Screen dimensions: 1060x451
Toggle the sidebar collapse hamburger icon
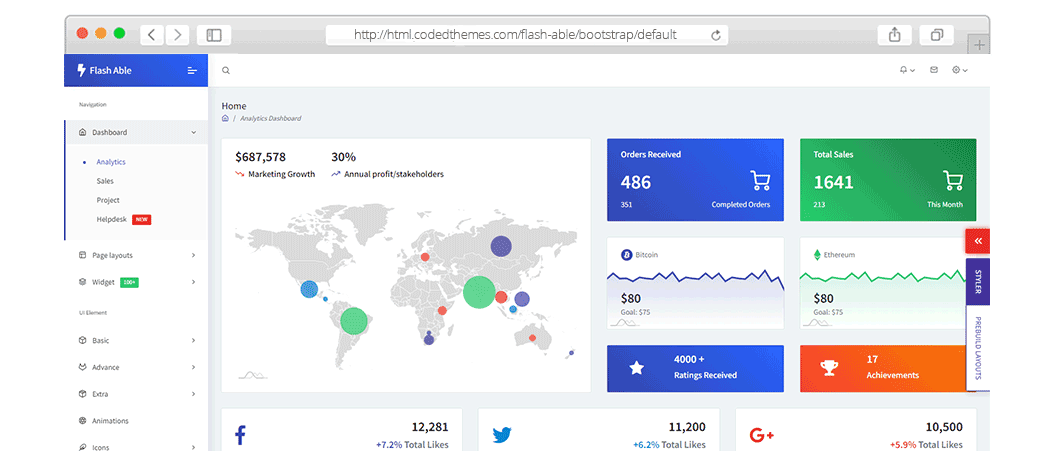click(x=192, y=70)
